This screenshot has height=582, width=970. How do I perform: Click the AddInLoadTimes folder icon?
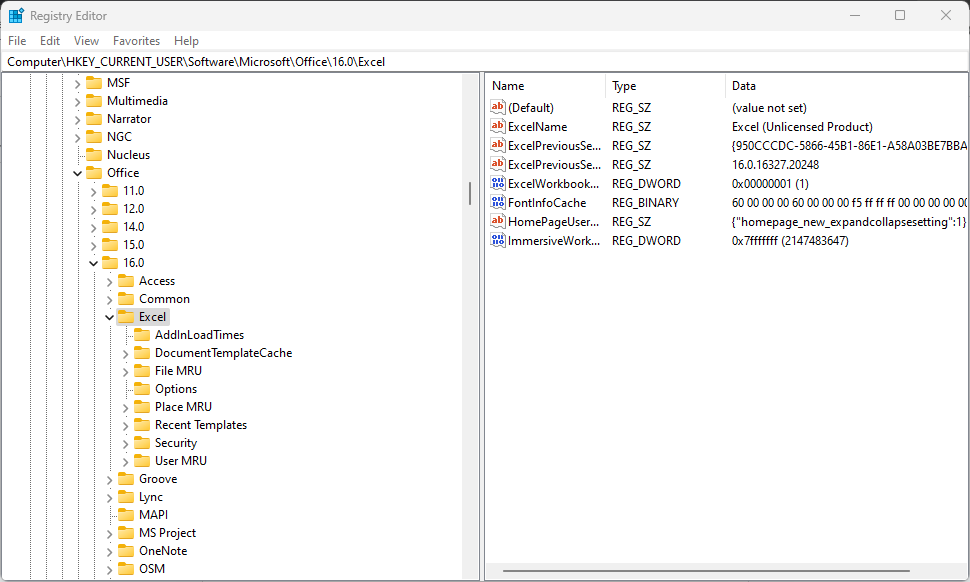(142, 335)
